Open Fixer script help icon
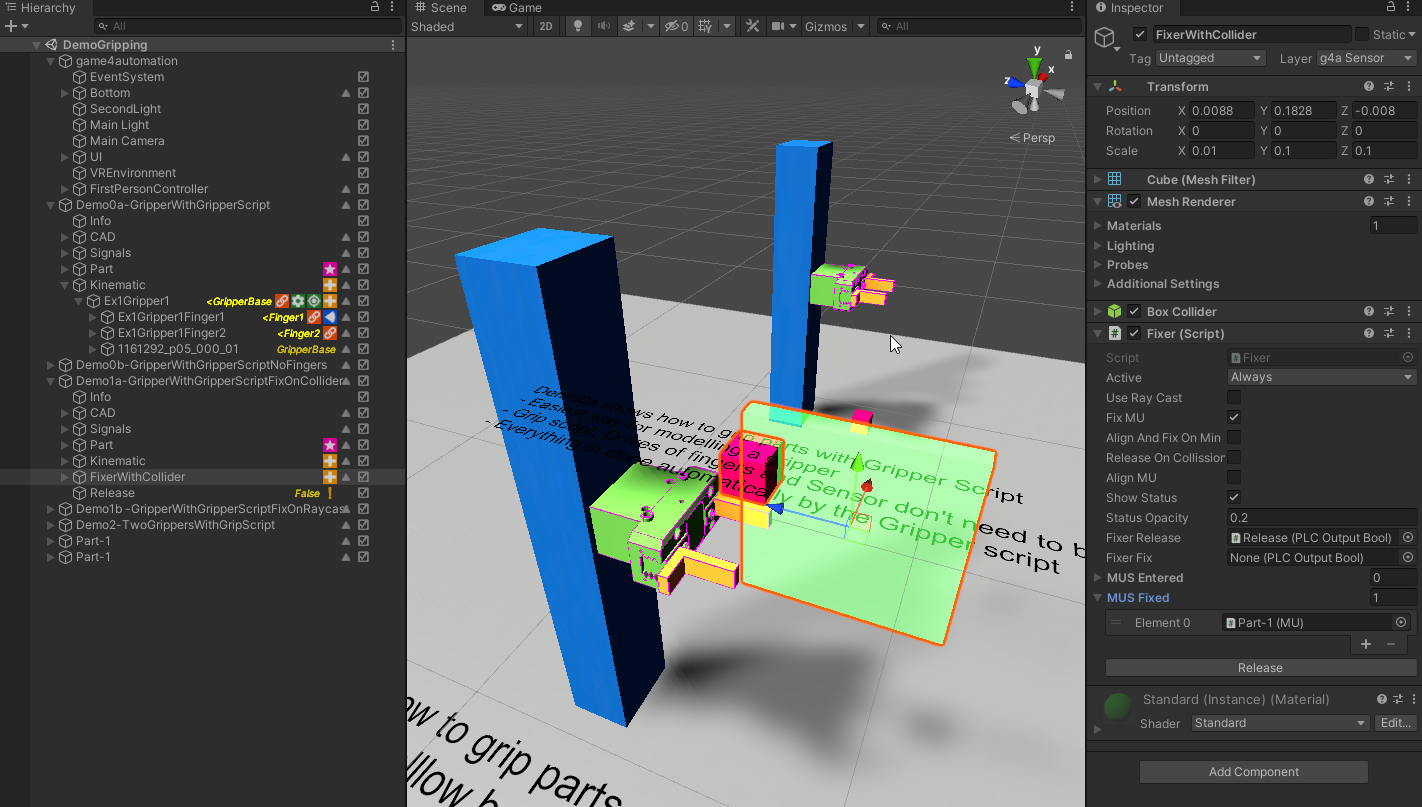The width and height of the screenshot is (1422, 807). (1369, 334)
